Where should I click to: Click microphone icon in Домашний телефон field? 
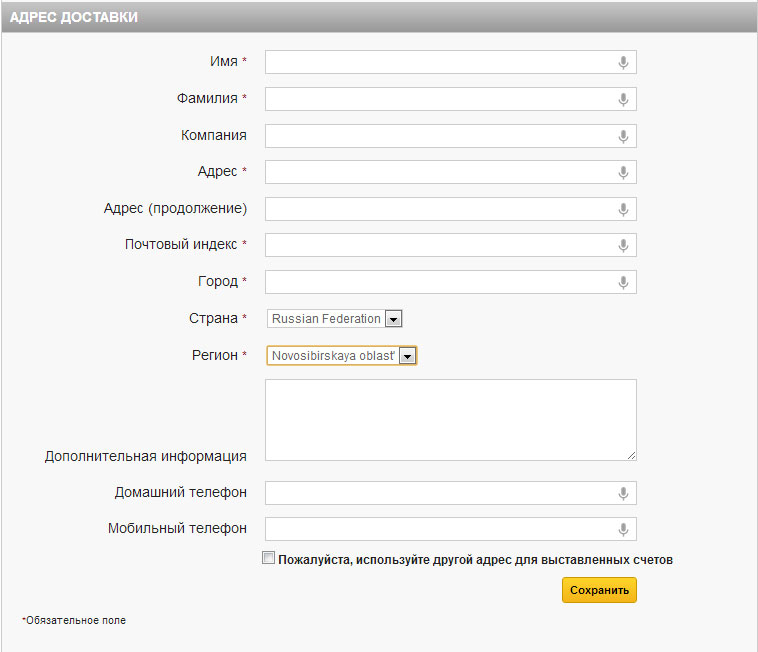(x=623, y=493)
